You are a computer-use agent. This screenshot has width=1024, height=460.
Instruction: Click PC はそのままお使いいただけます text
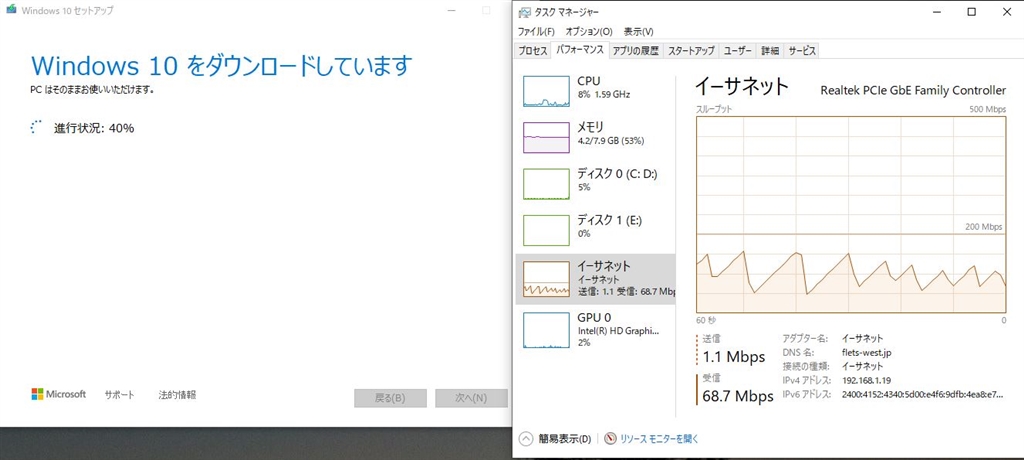coord(92,90)
